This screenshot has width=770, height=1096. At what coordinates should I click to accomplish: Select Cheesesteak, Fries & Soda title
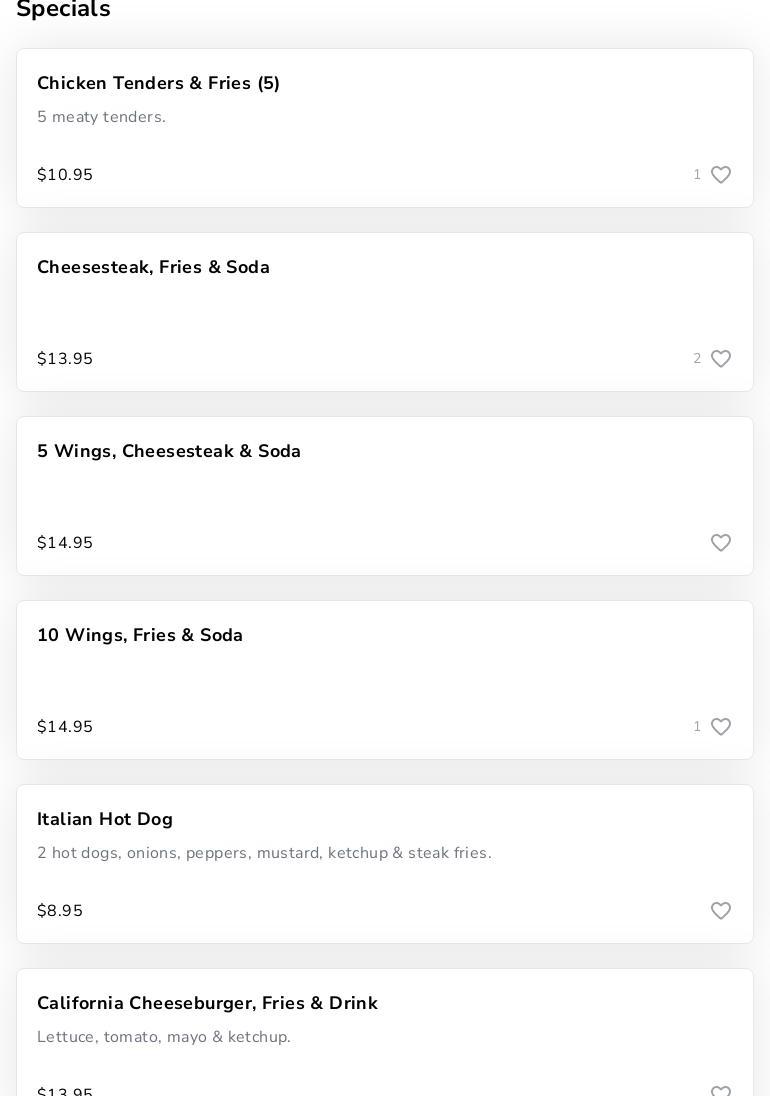click(153, 268)
